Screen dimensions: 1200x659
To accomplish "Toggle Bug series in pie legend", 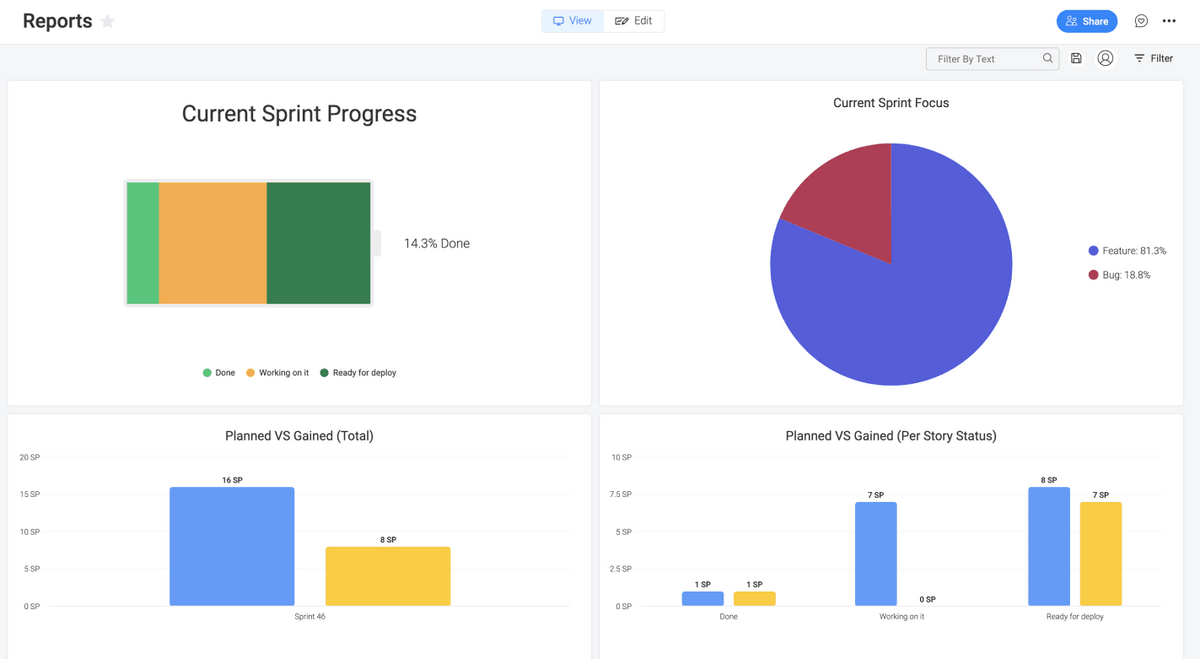I will point(1119,275).
